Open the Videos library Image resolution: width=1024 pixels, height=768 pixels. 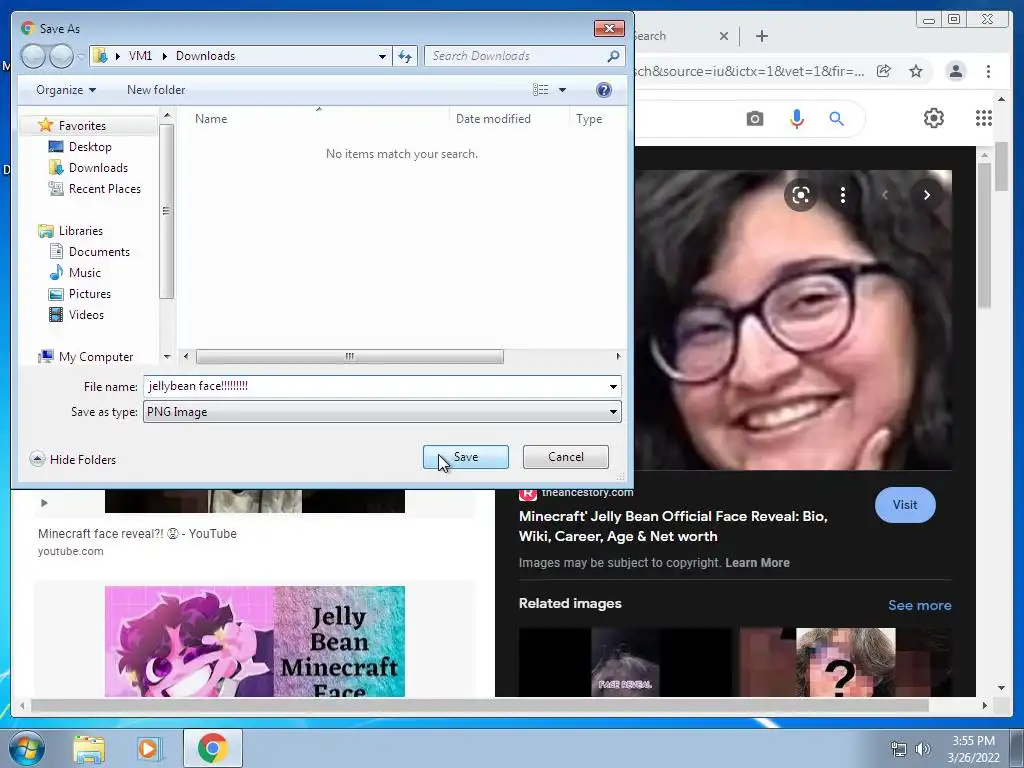86,315
